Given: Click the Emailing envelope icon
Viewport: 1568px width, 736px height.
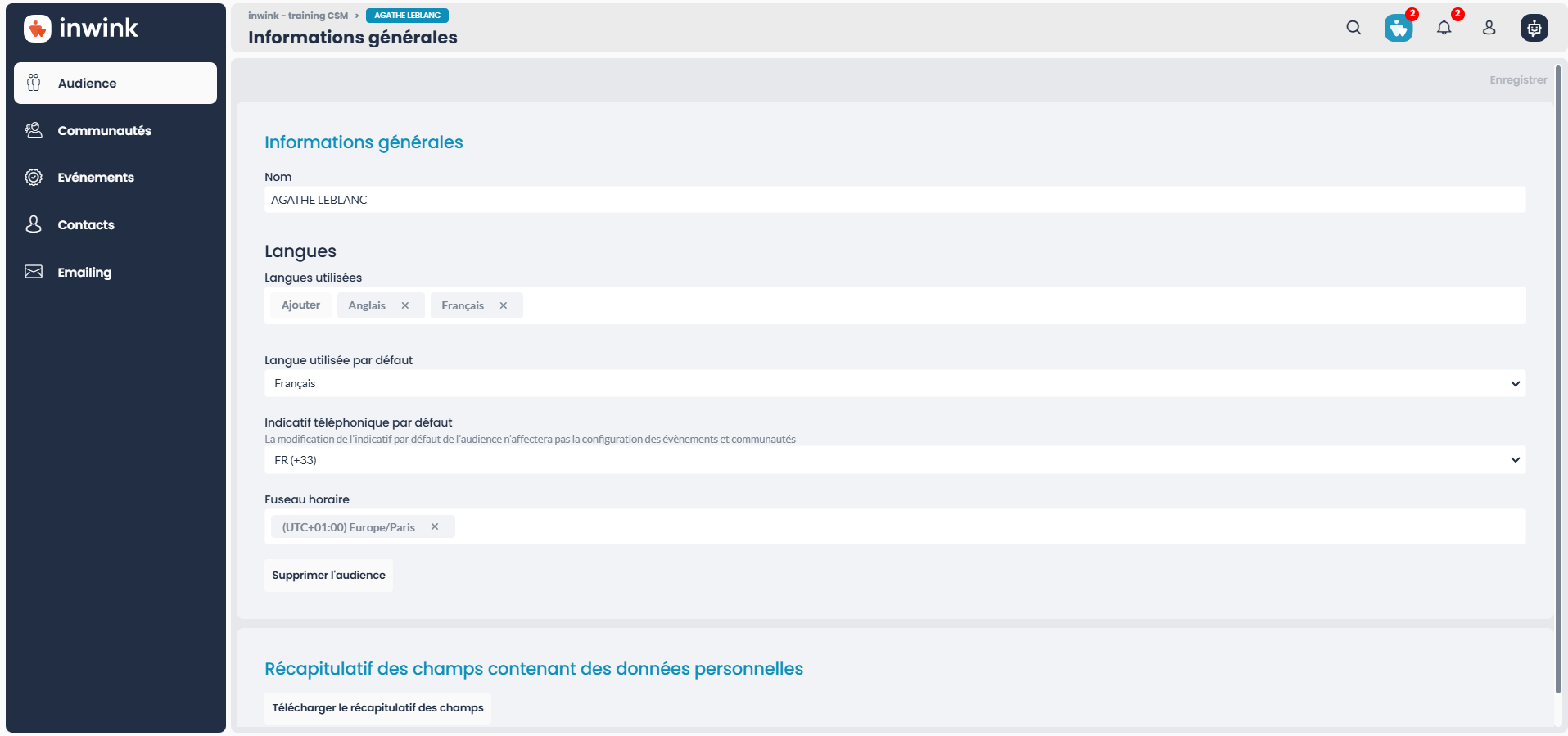Looking at the screenshot, I should (x=34, y=272).
